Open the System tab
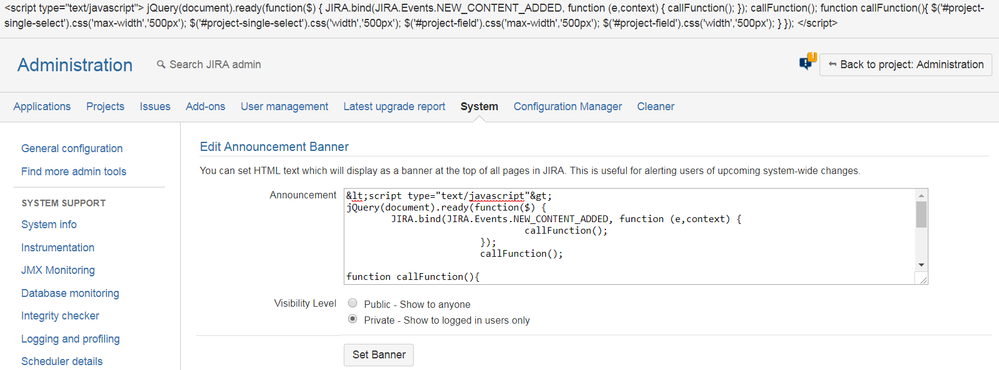999x370 pixels. point(479,106)
